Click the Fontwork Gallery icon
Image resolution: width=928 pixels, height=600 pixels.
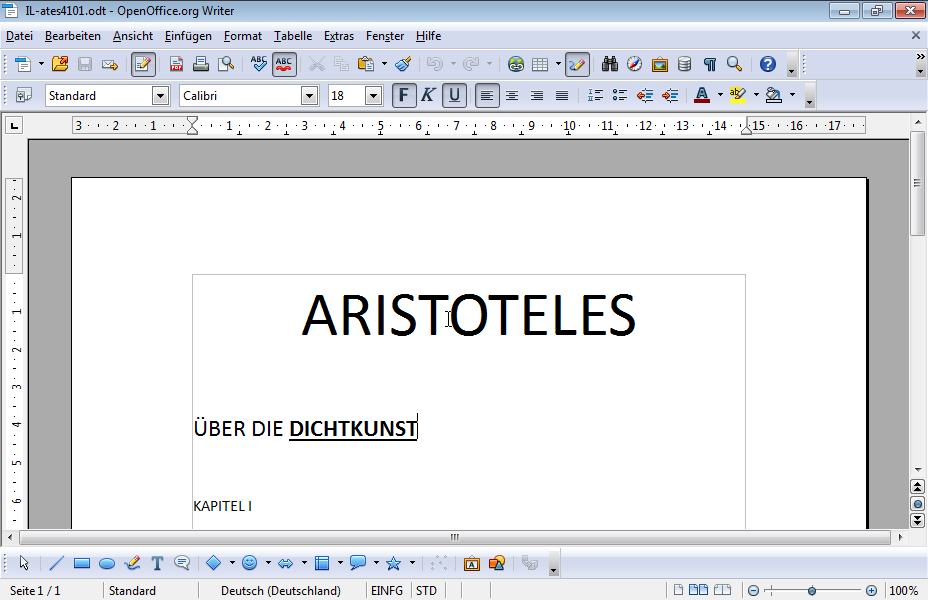coord(472,563)
